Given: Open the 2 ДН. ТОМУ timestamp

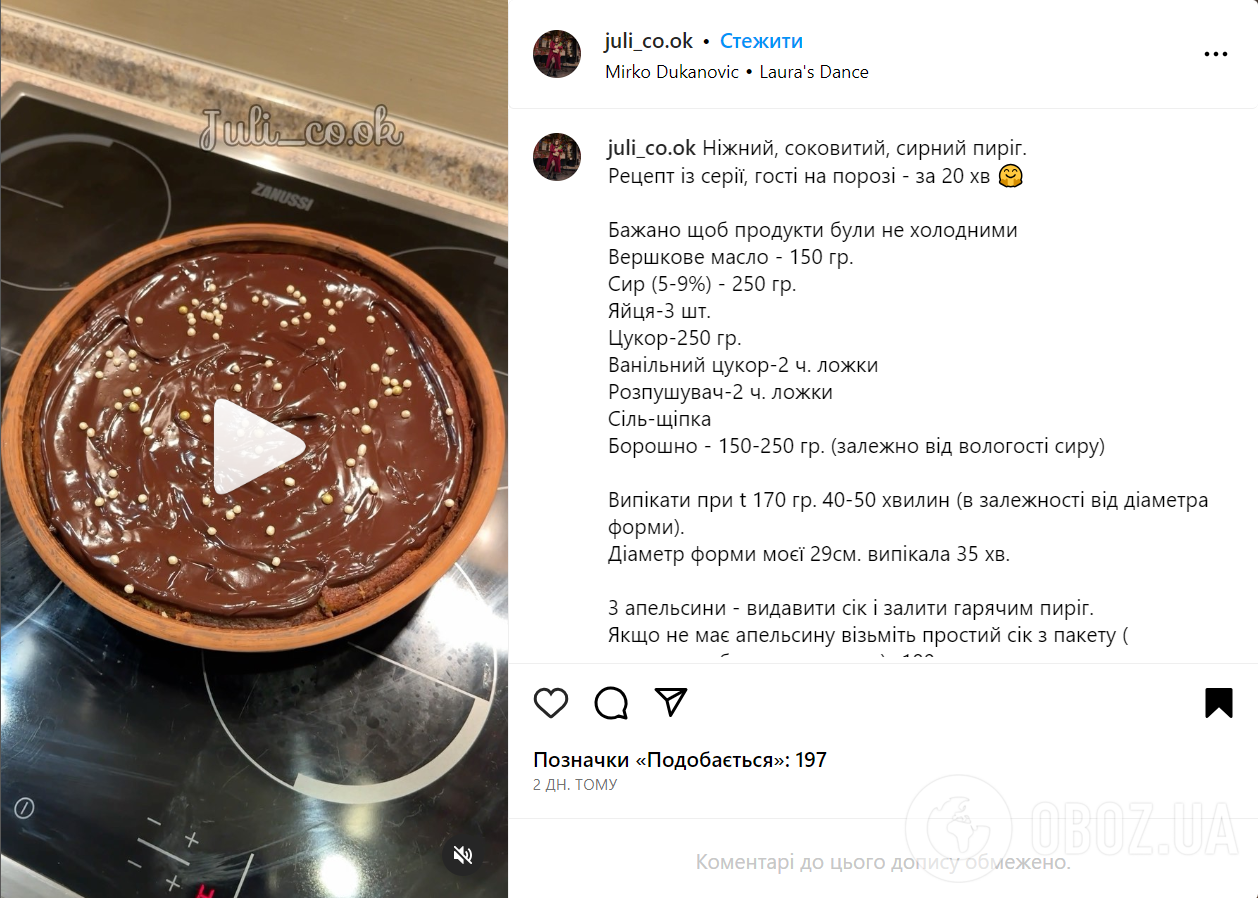Looking at the screenshot, I should point(575,785).
